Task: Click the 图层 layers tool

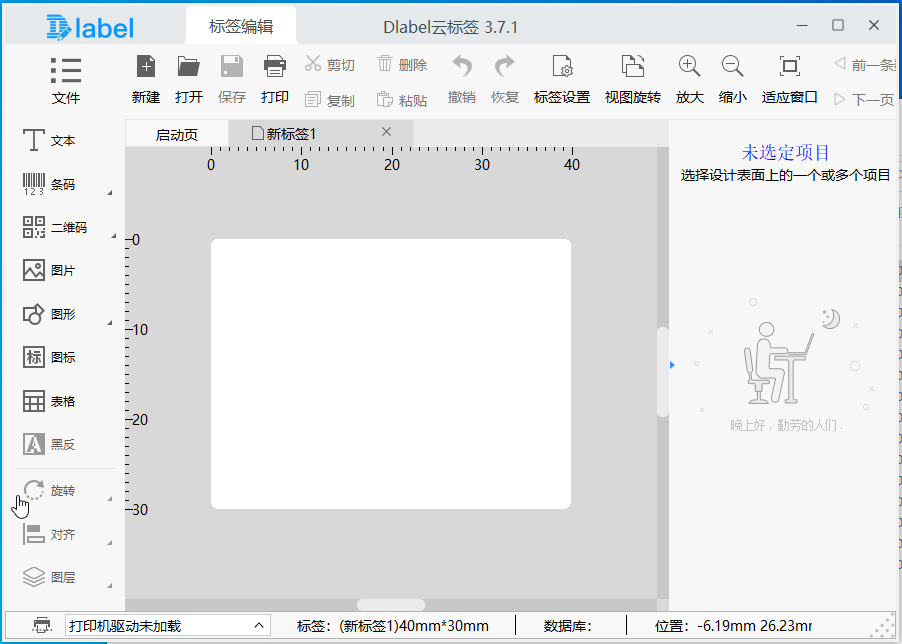Action: click(x=49, y=577)
